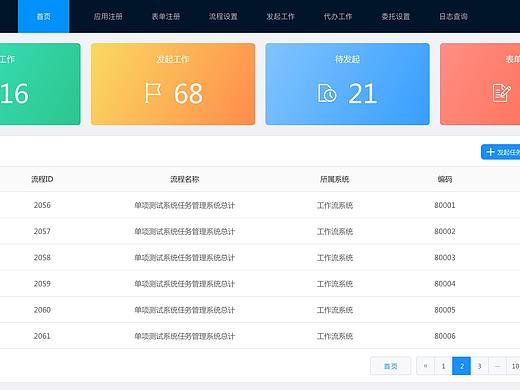Select flow ID 2059 cell
This screenshot has width=520, height=390.
pyautogui.click(x=42, y=284)
